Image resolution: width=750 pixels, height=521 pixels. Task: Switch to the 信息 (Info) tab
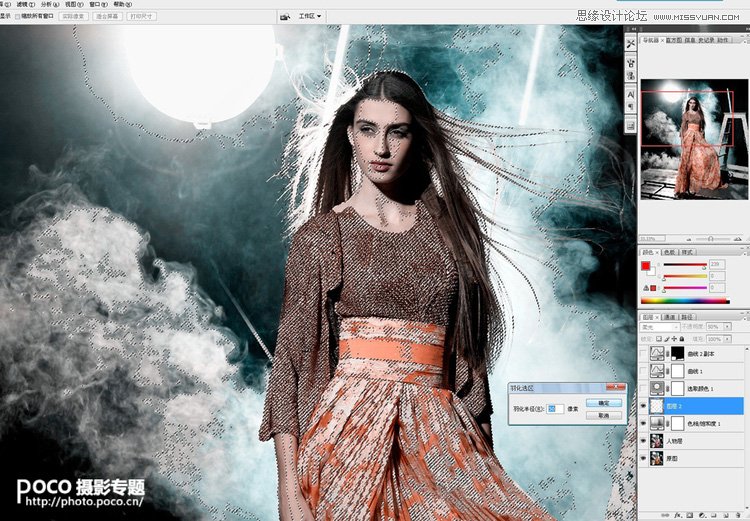click(690, 40)
